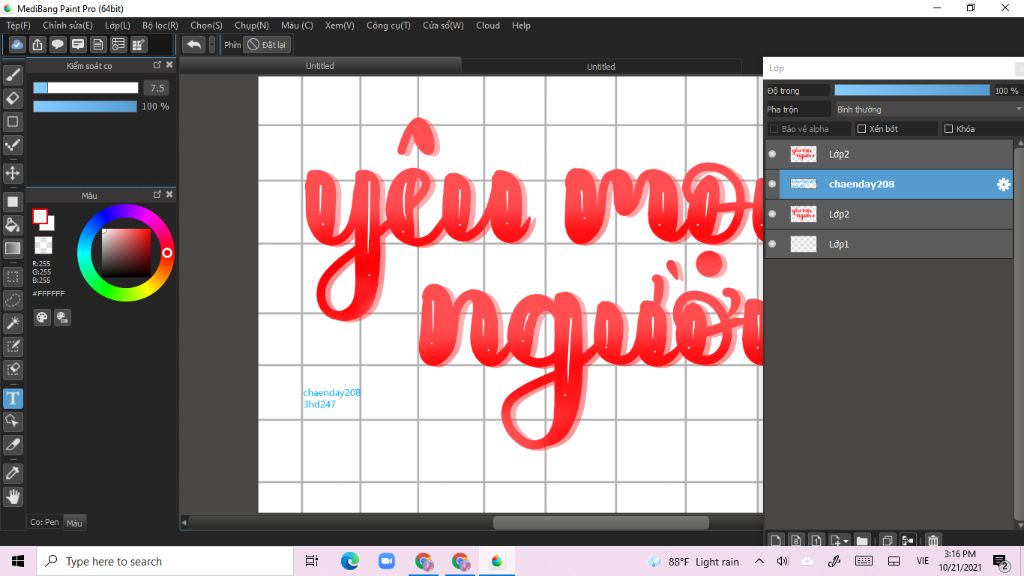Adjust the brush size slider
Viewport: 1024px width, 576px height.
tap(86, 88)
